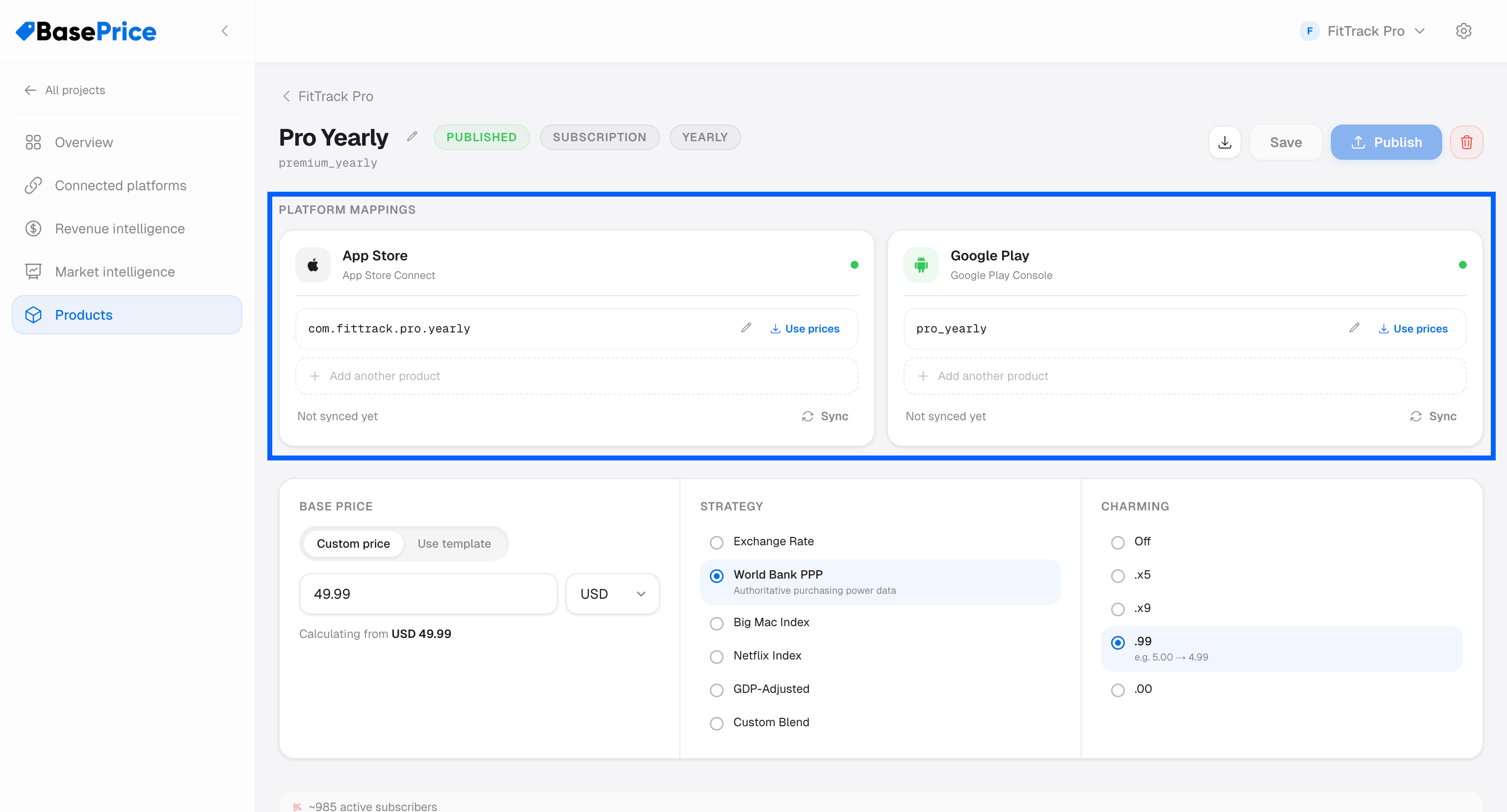The width and height of the screenshot is (1507, 812).
Task: Save the product changes
Action: [1286, 142]
